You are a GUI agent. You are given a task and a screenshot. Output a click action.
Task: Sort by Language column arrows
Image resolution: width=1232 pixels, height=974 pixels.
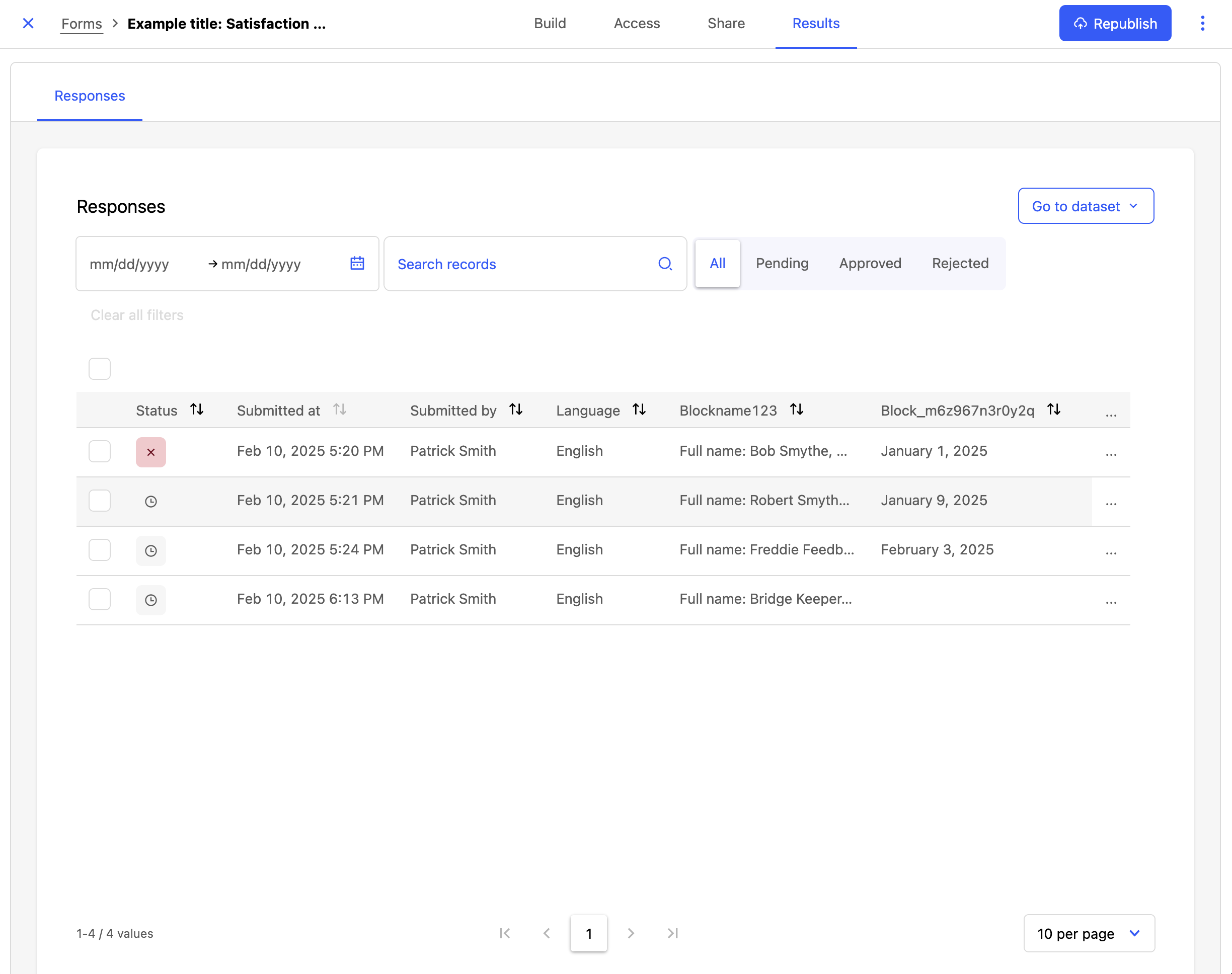(639, 410)
